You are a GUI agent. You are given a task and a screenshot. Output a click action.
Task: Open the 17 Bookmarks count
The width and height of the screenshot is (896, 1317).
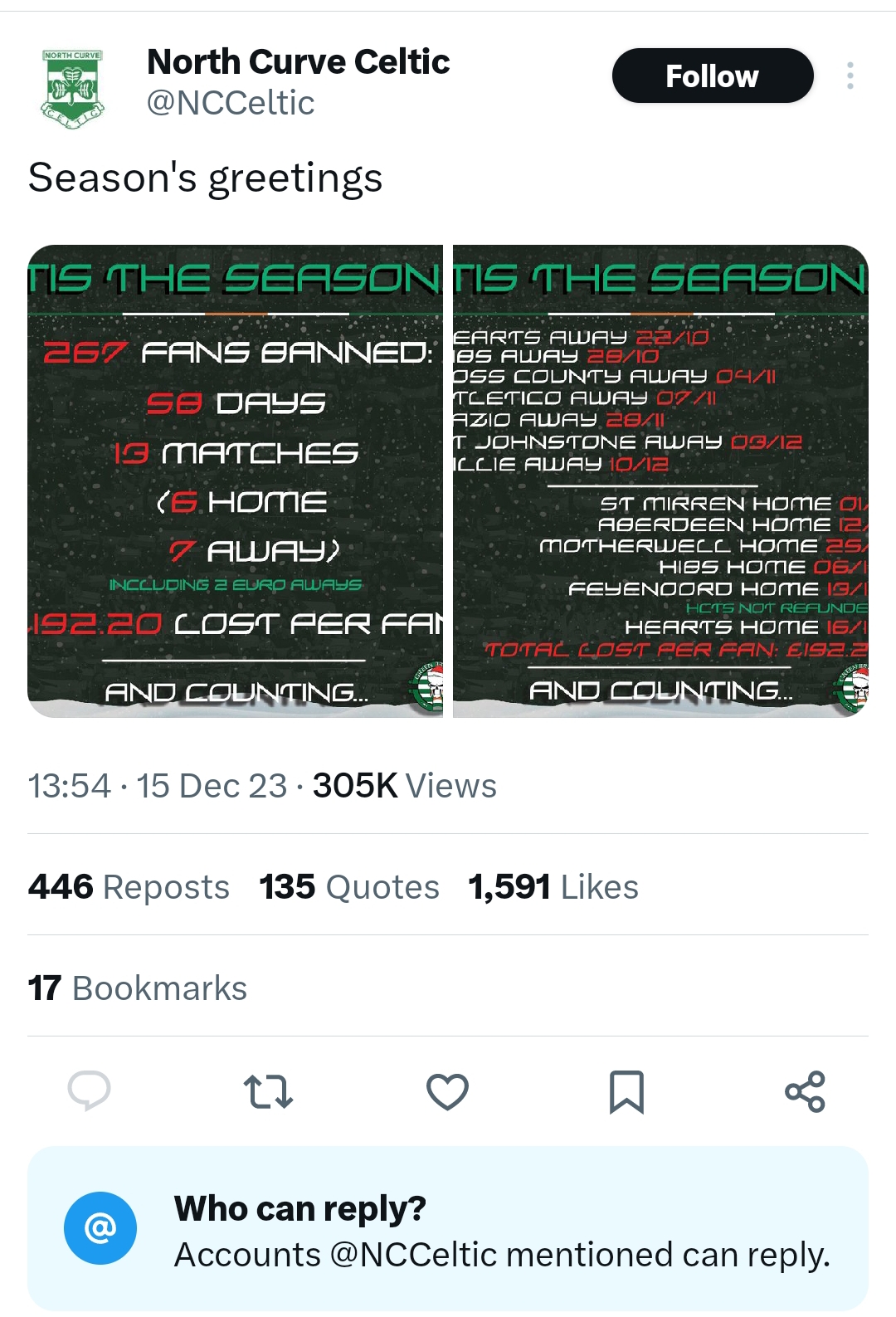(x=138, y=988)
